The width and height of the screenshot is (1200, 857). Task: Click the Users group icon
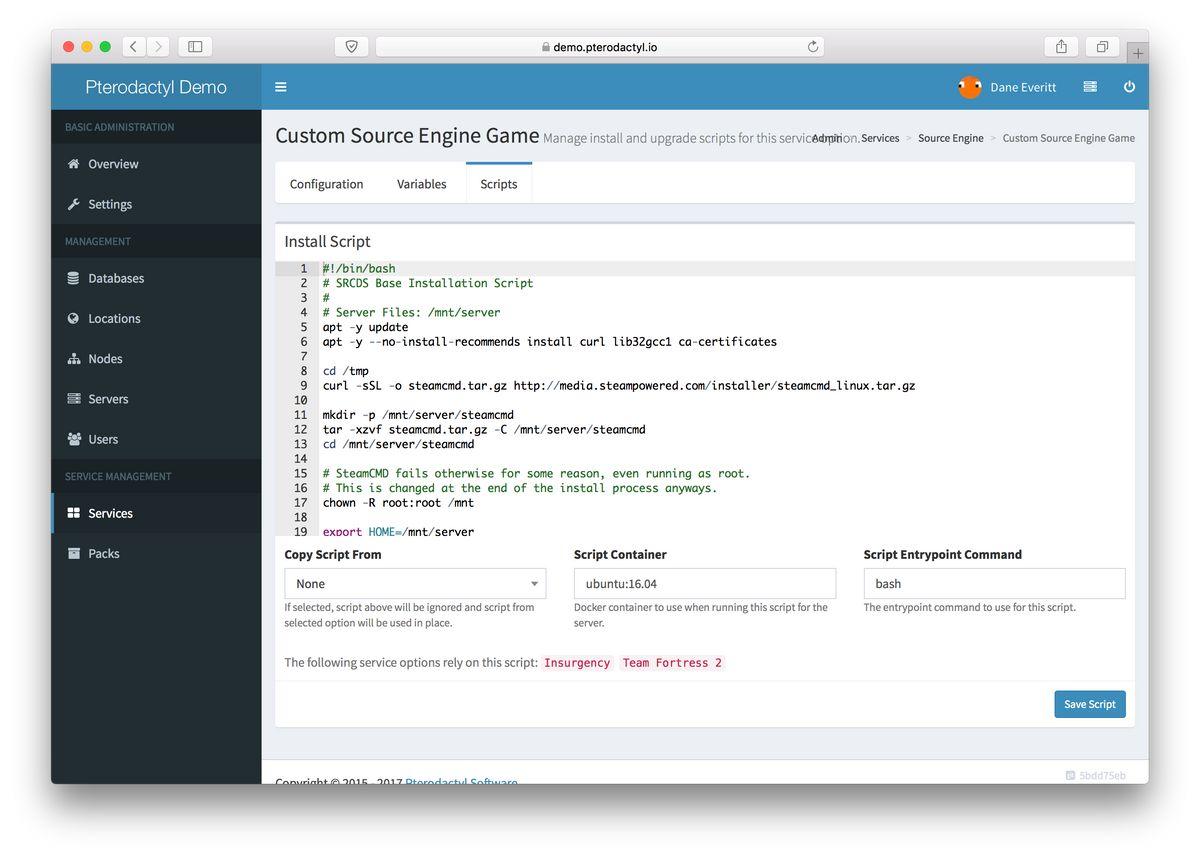point(73,439)
